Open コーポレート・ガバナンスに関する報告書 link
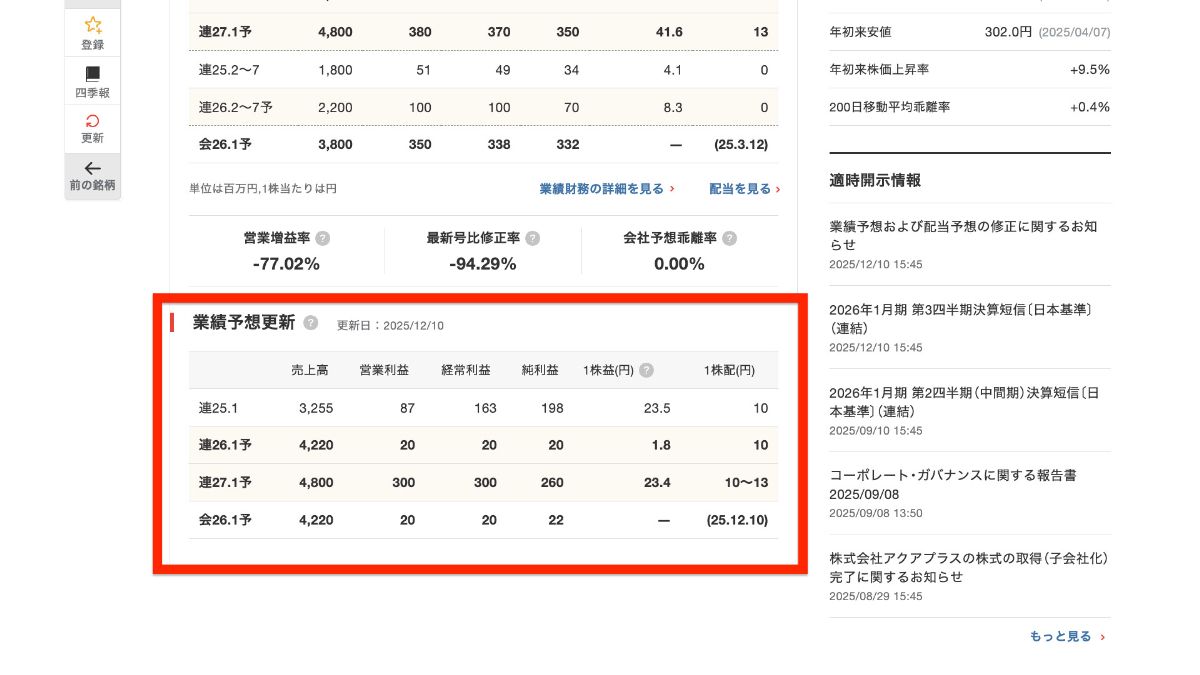The width and height of the screenshot is (1200, 675). (x=952, y=476)
